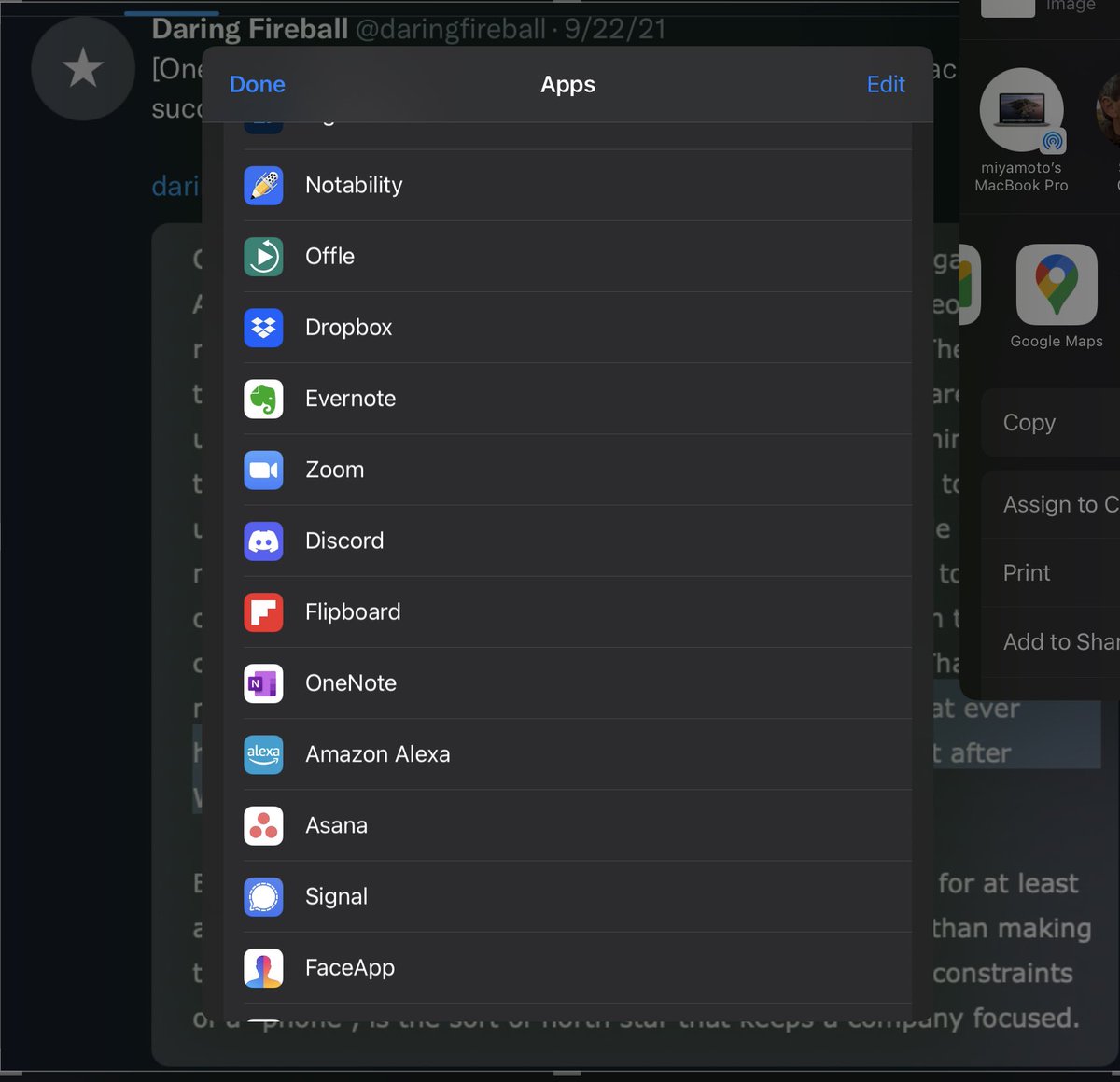Select the Discord row label

tap(344, 541)
